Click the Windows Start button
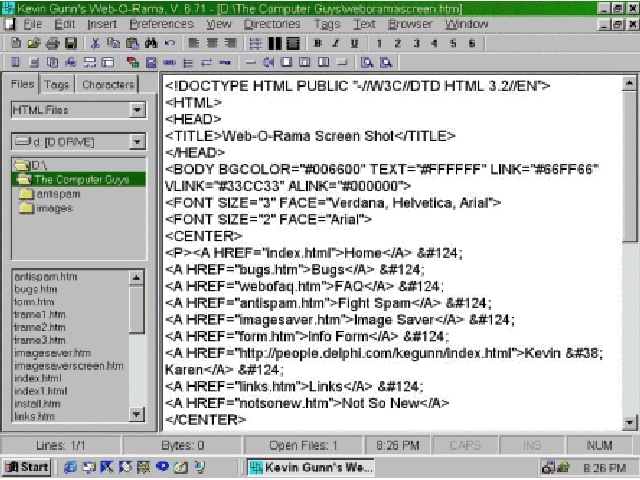Viewport: 640px width, 480px height. [27, 467]
